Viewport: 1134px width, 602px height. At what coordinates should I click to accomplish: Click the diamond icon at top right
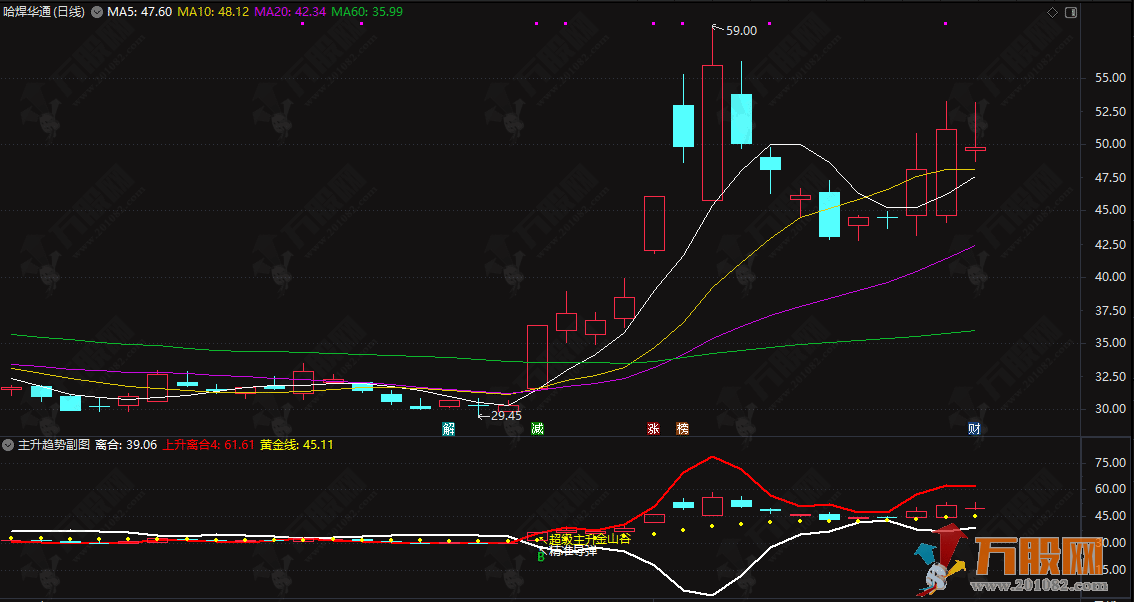1051,12
